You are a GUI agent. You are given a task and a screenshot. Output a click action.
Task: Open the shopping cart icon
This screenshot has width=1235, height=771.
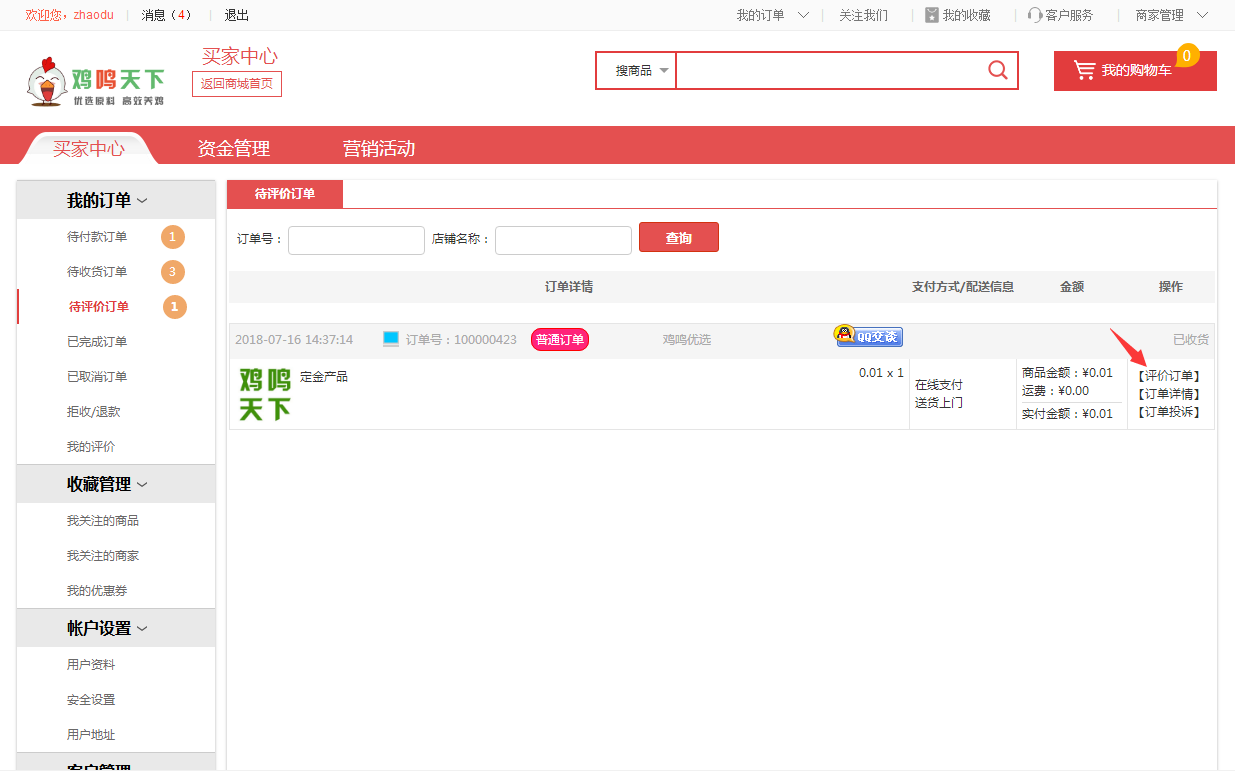pos(1084,70)
